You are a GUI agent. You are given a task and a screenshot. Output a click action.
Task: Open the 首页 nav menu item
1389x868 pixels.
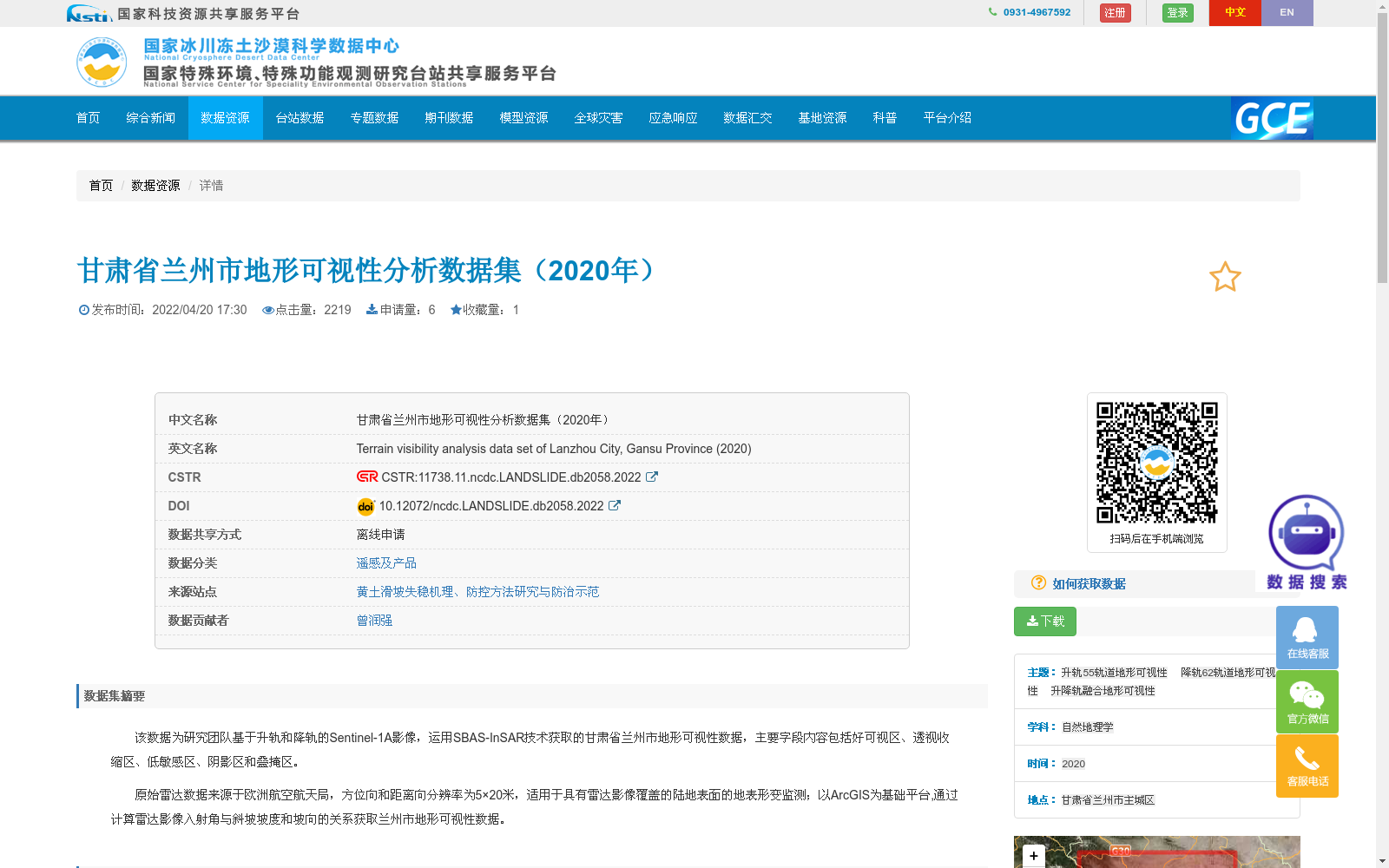coord(89,118)
